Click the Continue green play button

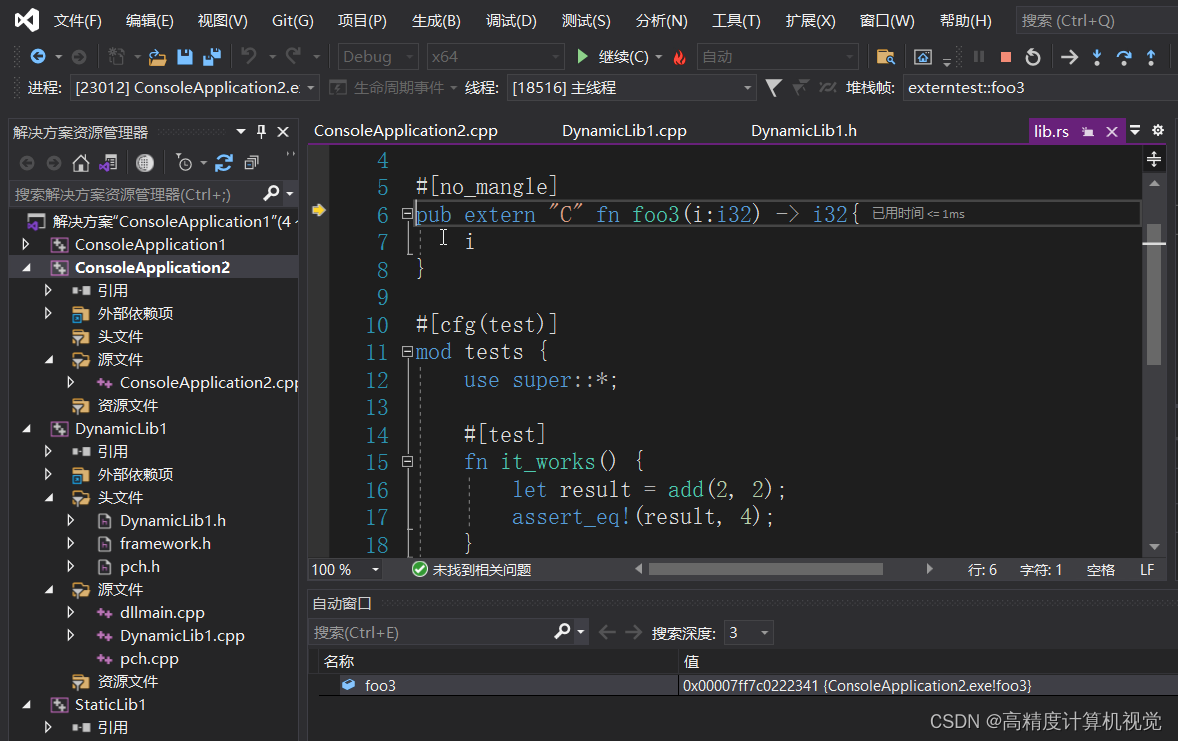(x=582, y=56)
